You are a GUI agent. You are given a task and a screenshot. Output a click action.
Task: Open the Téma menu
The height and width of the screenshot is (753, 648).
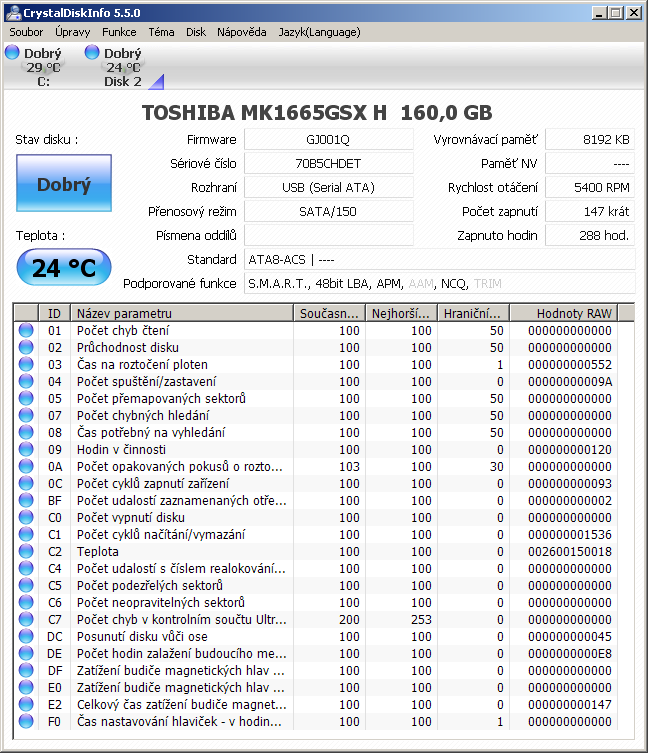coord(161,32)
